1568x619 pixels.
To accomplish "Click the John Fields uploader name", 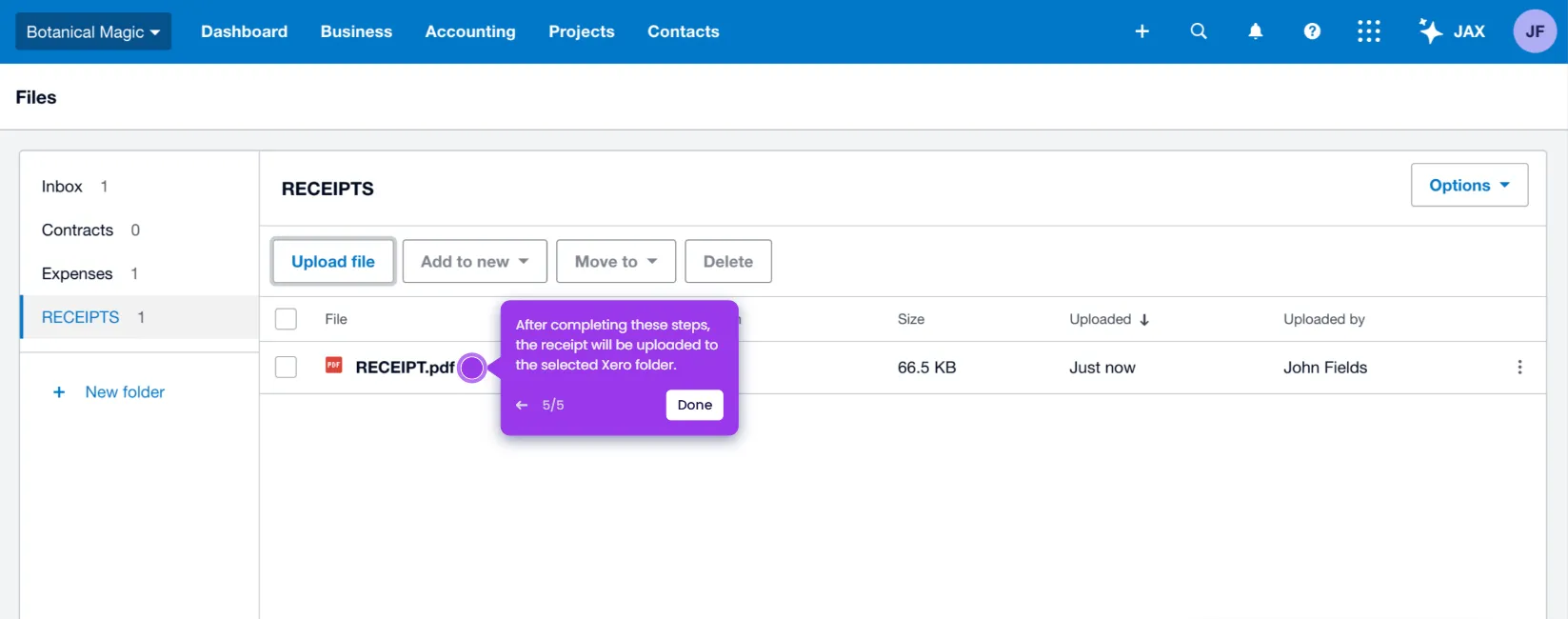I will [x=1325, y=368].
